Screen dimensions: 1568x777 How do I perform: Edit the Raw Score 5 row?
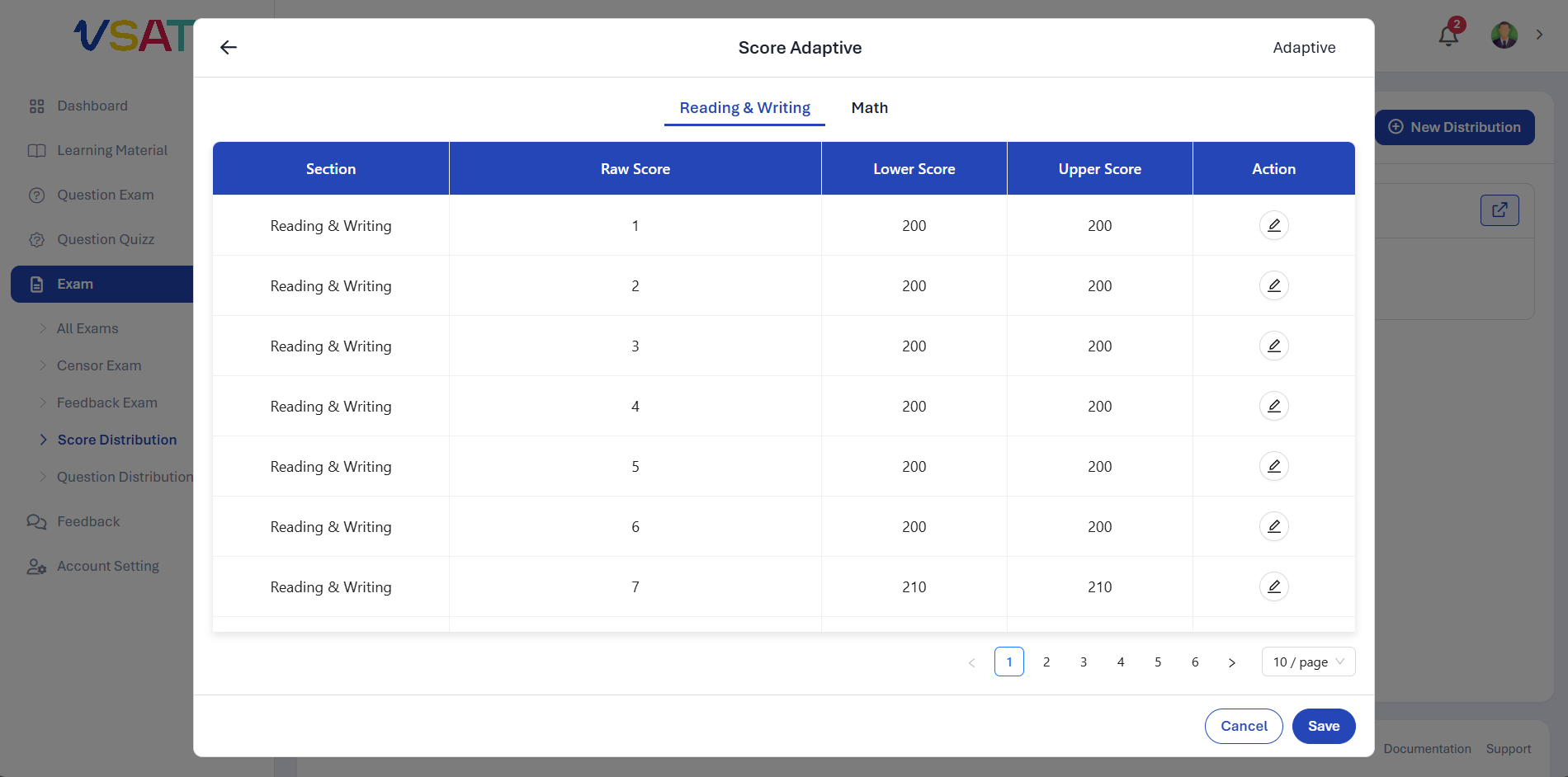tap(1273, 466)
